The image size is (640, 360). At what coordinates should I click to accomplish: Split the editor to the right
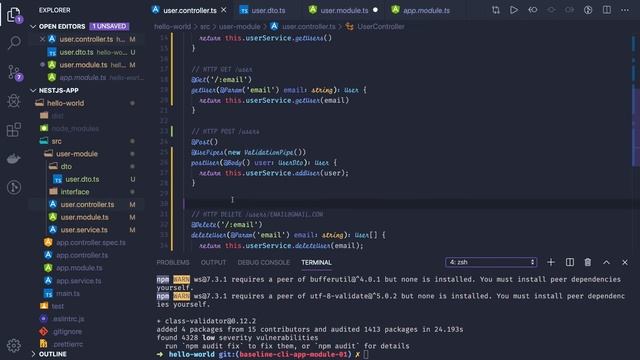[x=607, y=10]
